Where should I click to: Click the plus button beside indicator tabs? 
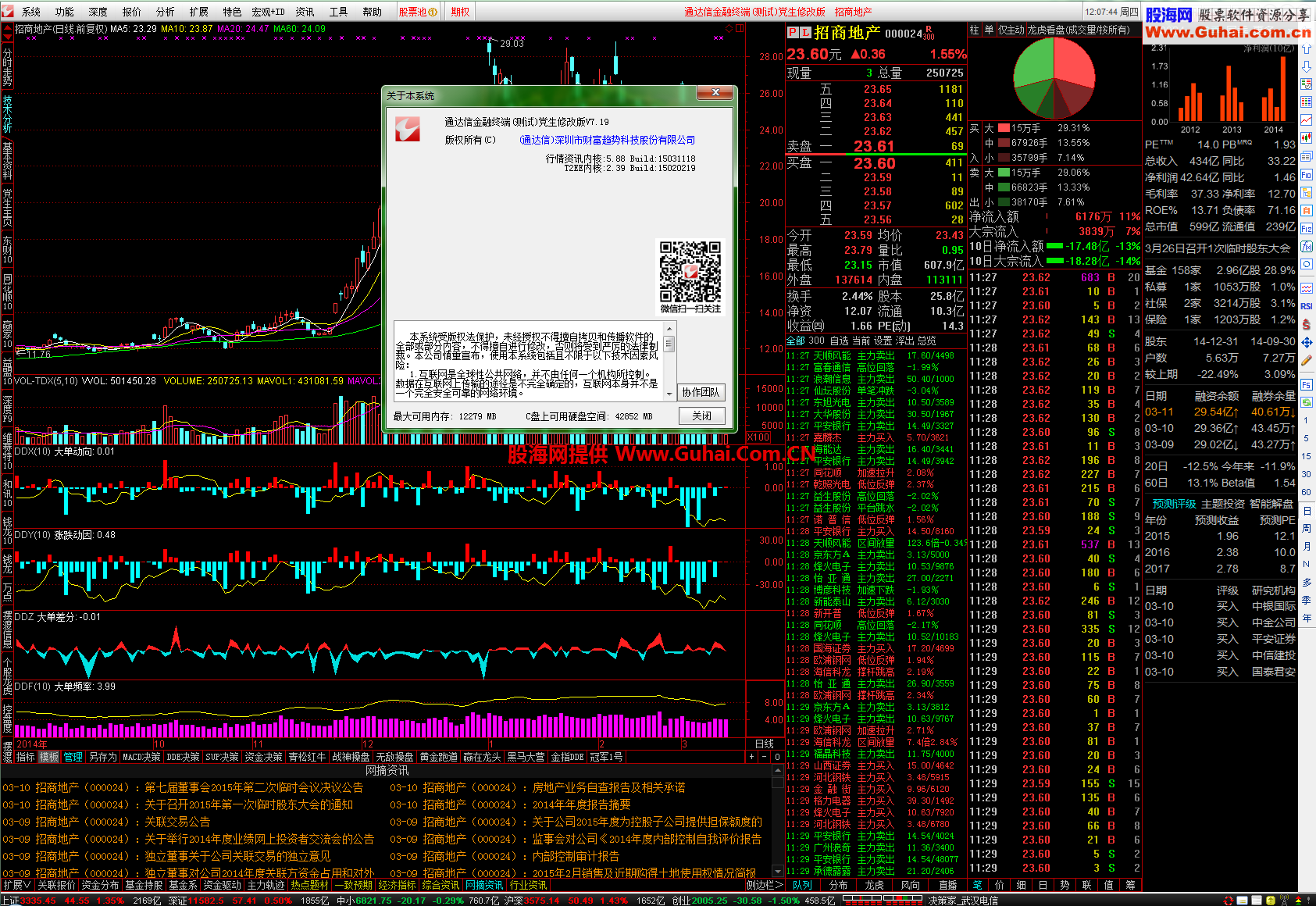coord(751,757)
